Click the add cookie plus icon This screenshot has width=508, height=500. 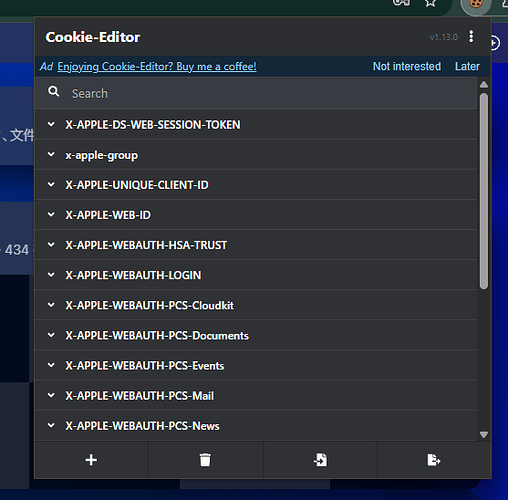(x=91, y=460)
